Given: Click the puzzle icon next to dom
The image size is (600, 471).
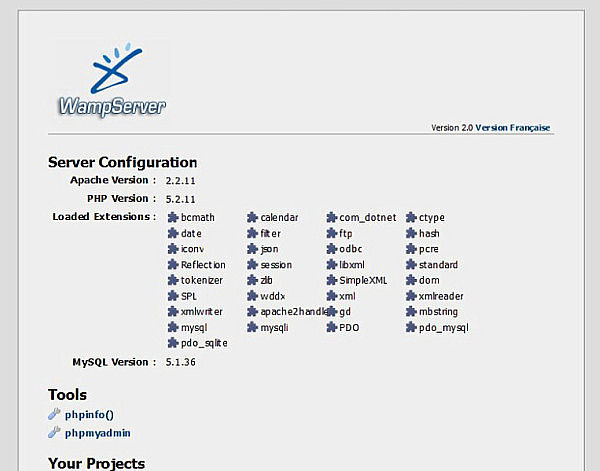Looking at the screenshot, I should [x=411, y=280].
